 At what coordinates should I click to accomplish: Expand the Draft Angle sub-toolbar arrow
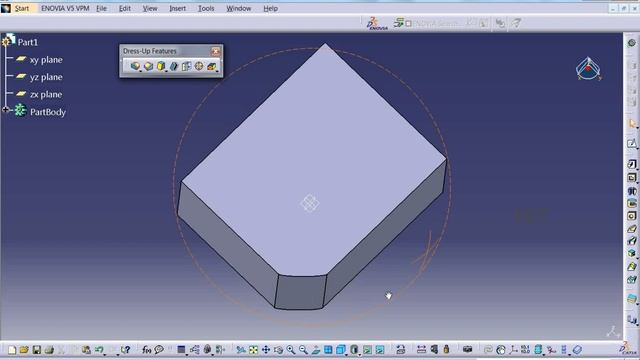pos(166,71)
